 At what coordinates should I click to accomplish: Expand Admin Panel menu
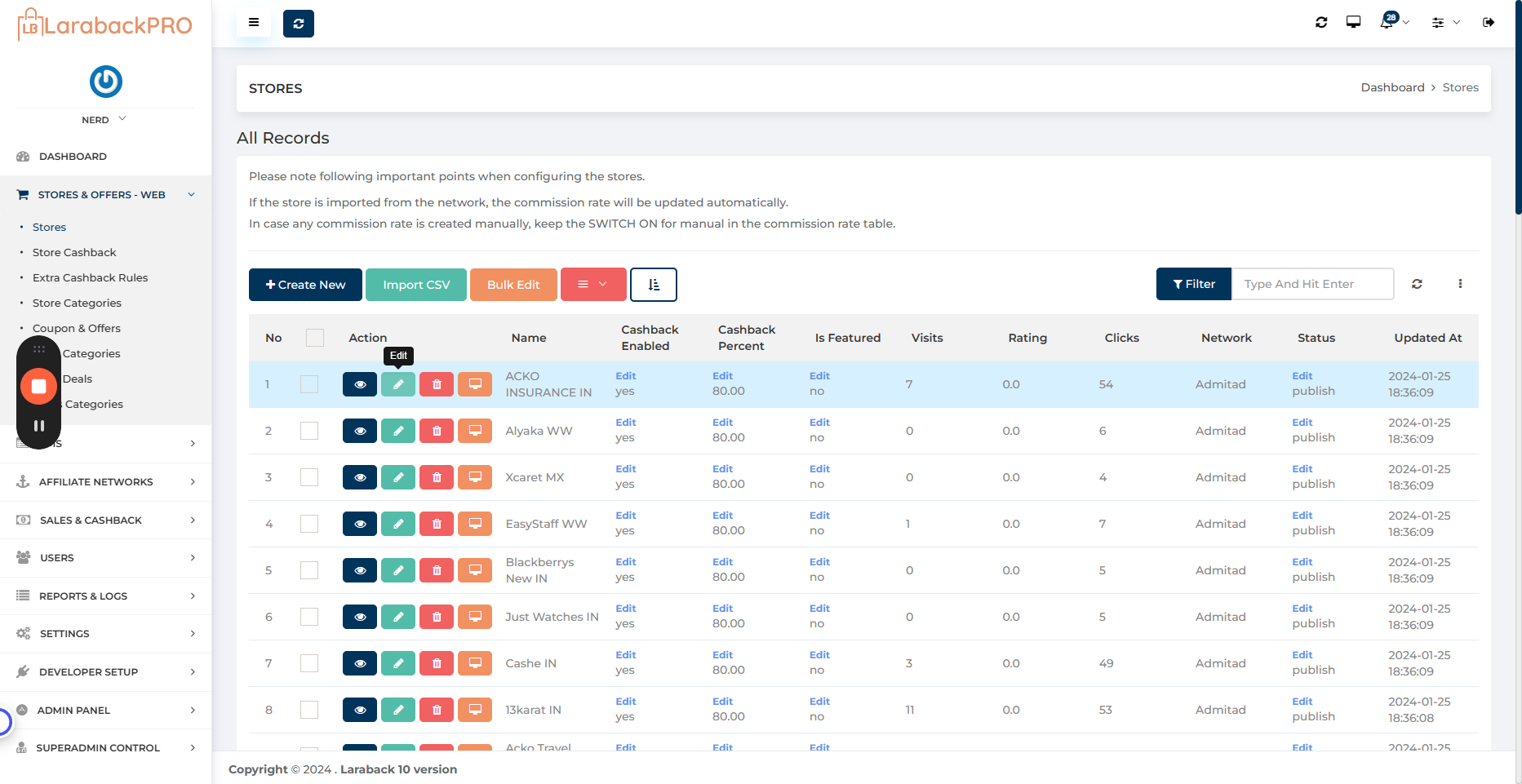105,711
